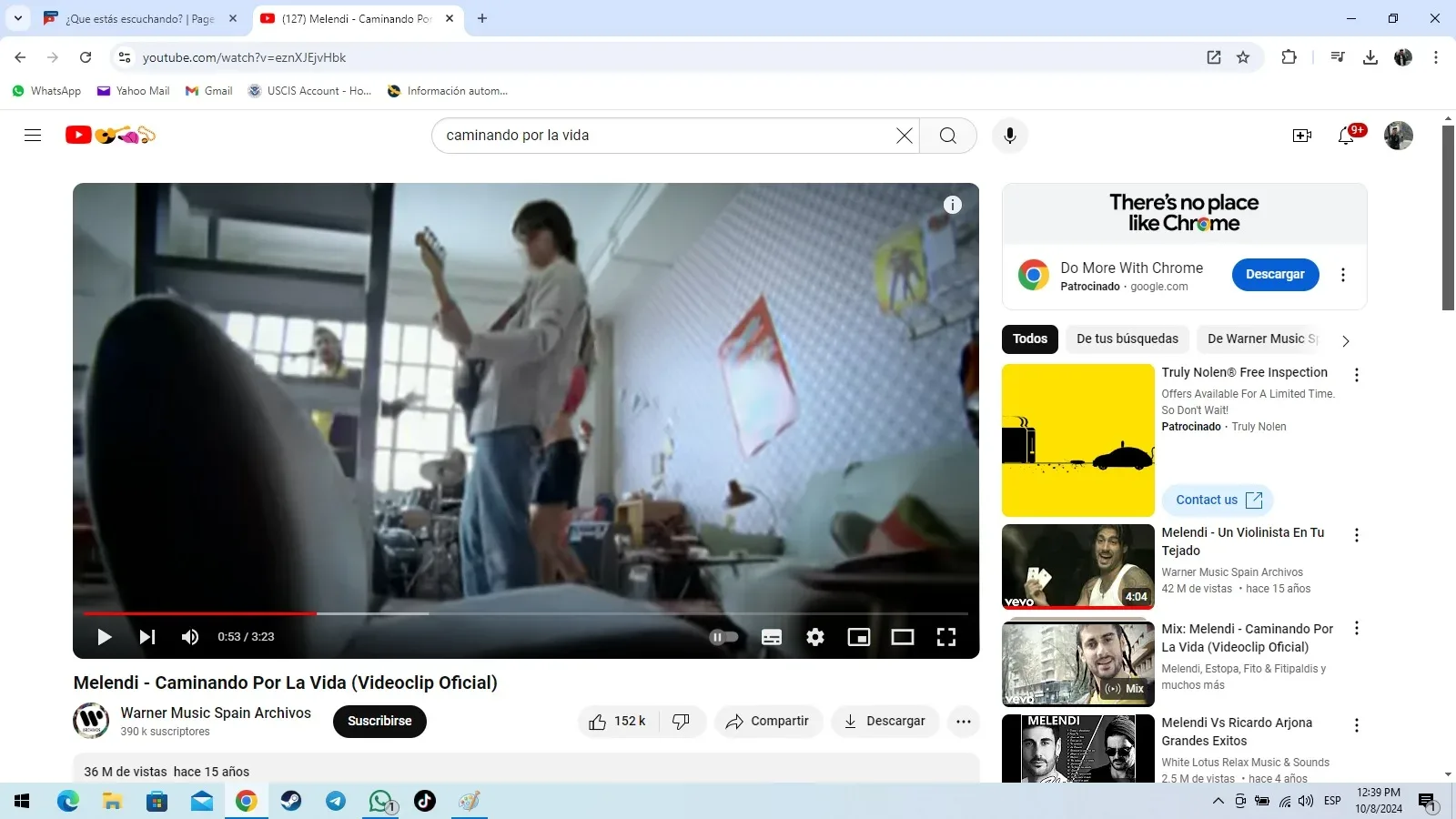Dislike the video
The image size is (1456, 819).
682,722
